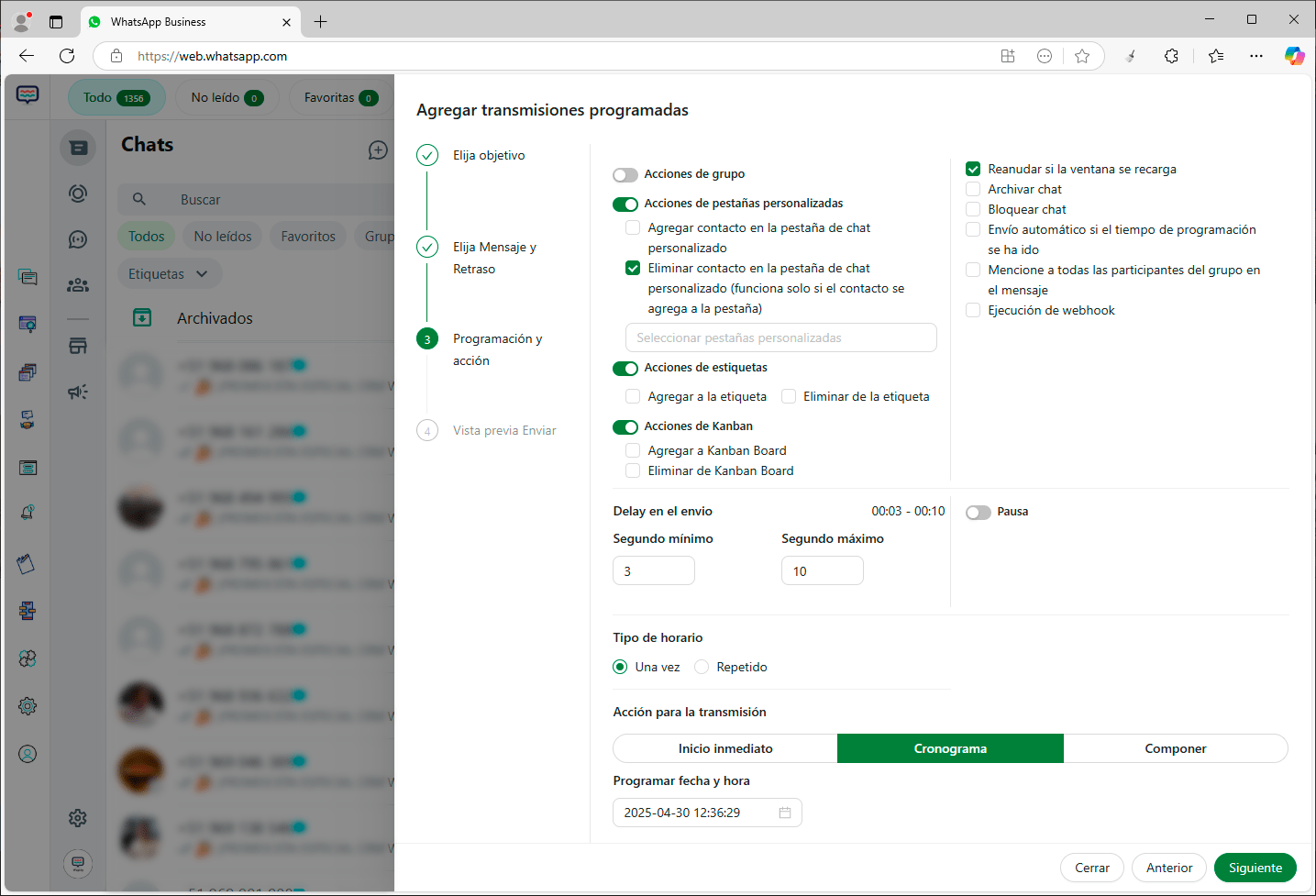
Task: Open Seleccionar pestañas personalizadas dropdown
Action: [x=780, y=337]
